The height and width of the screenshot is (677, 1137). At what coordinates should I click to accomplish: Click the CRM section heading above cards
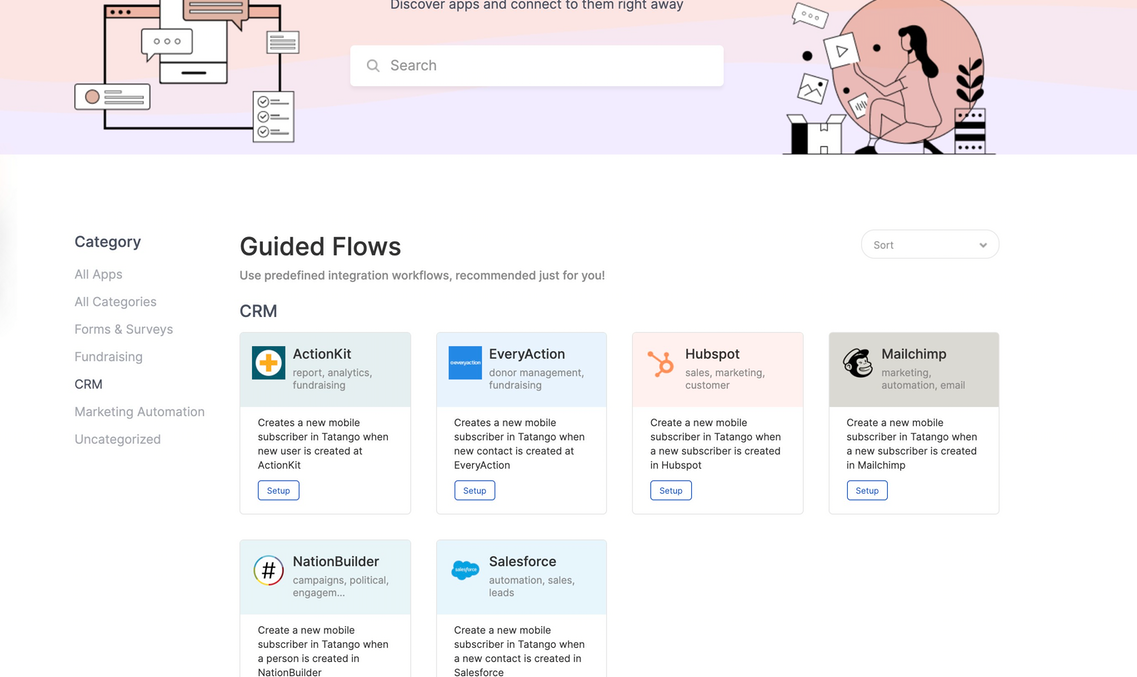pos(258,311)
